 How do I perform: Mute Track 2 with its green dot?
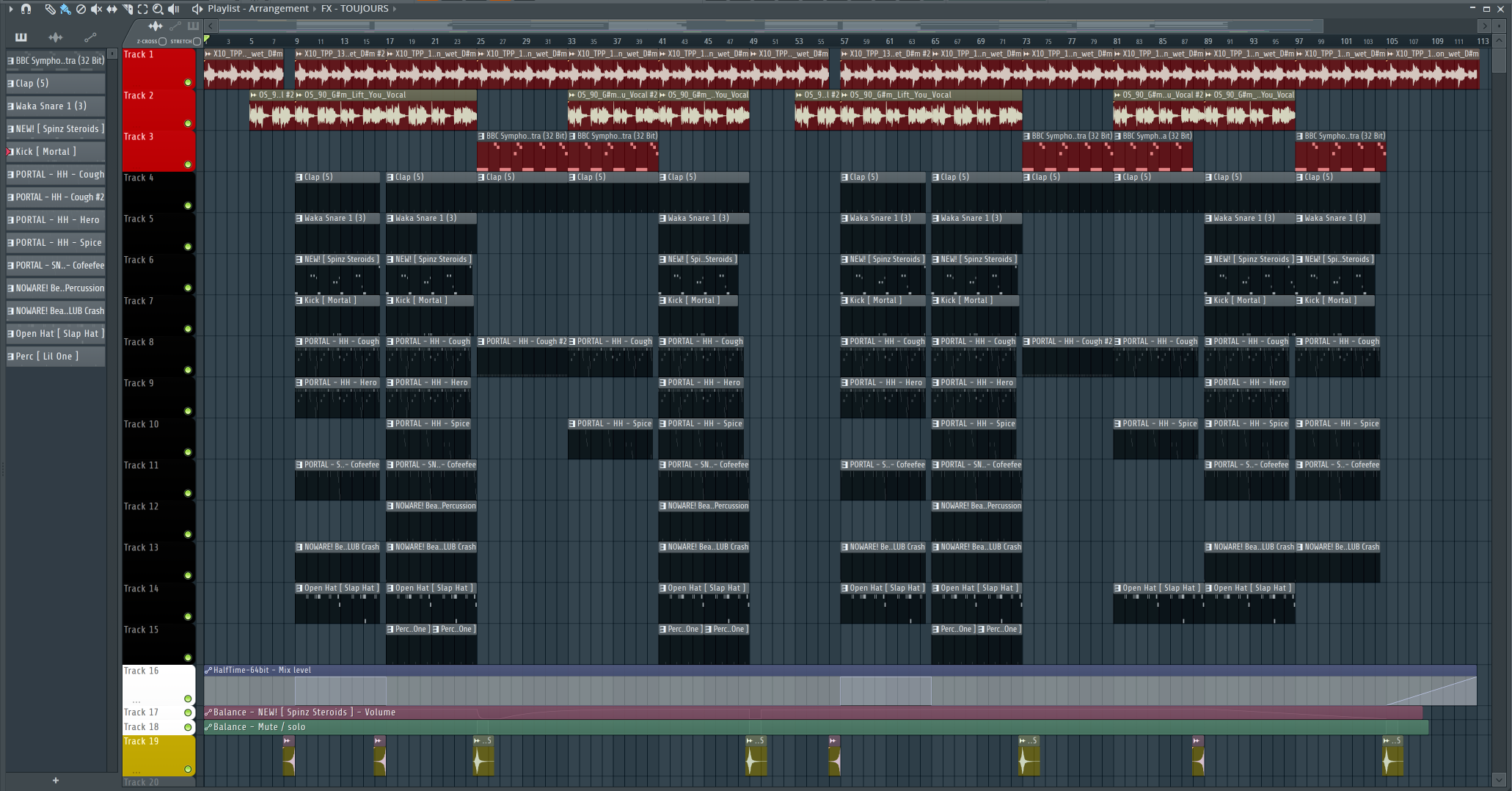188,123
